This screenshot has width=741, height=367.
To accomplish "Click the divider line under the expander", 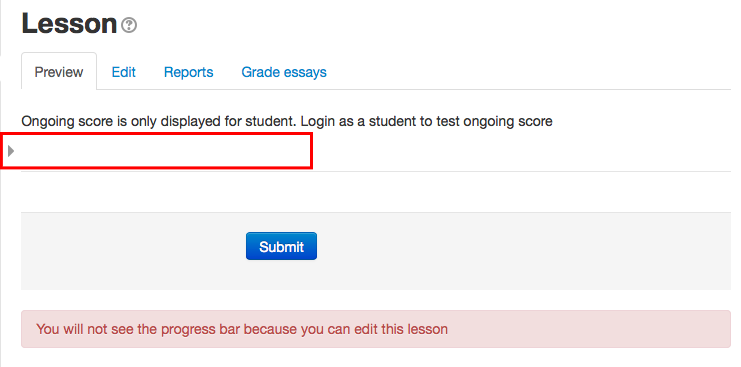I will pos(376,171).
